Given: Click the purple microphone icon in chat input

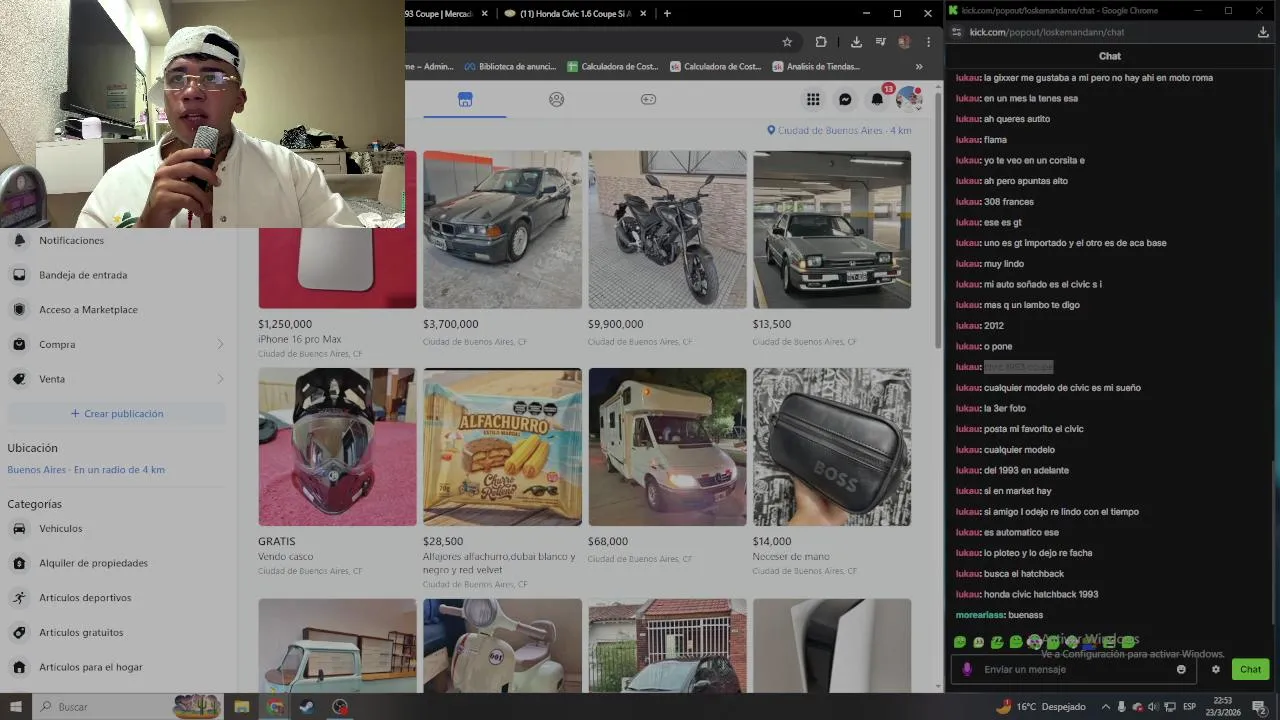Looking at the screenshot, I should pos(967,669).
